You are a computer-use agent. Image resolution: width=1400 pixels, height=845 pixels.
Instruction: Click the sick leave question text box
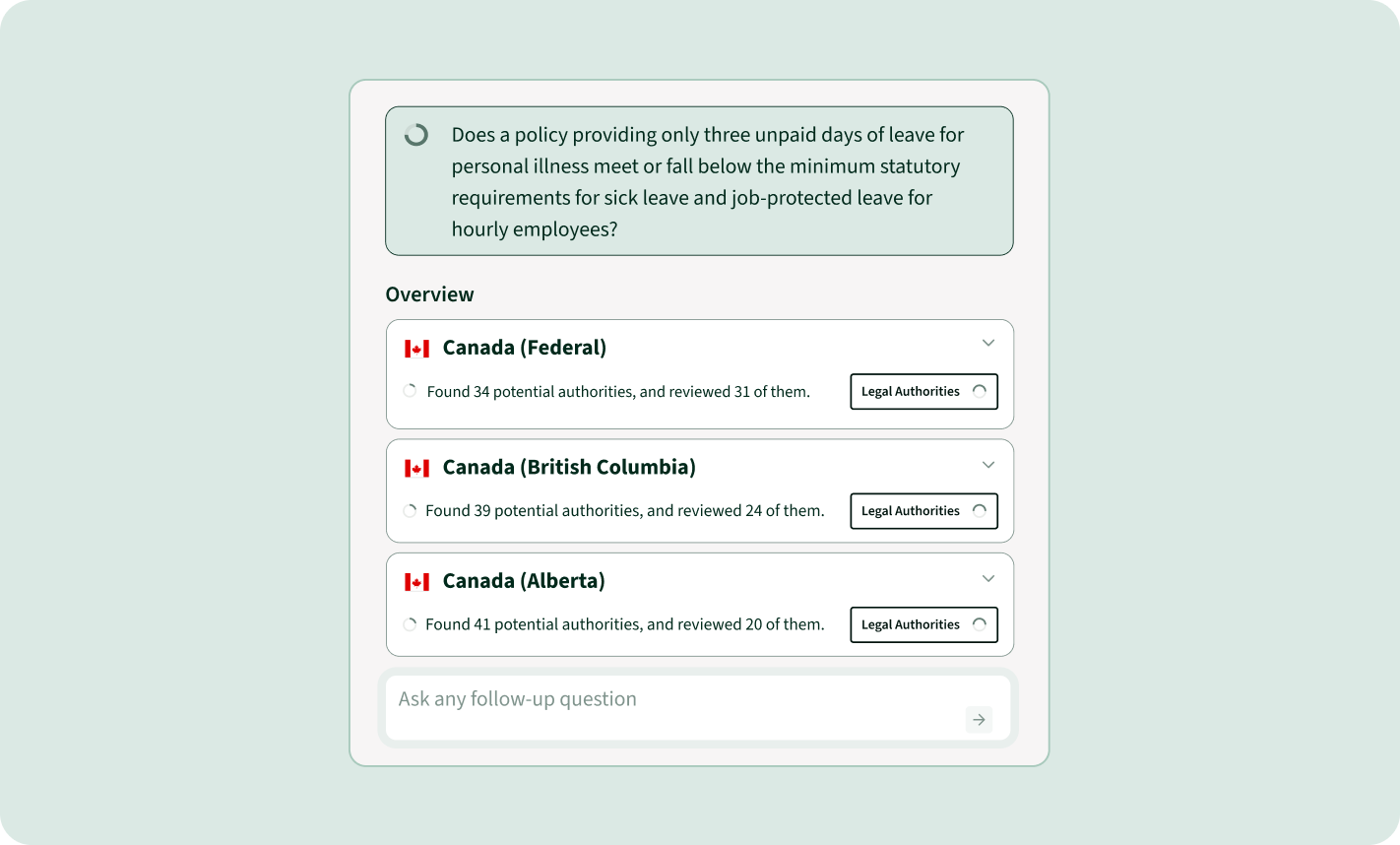tap(699, 181)
